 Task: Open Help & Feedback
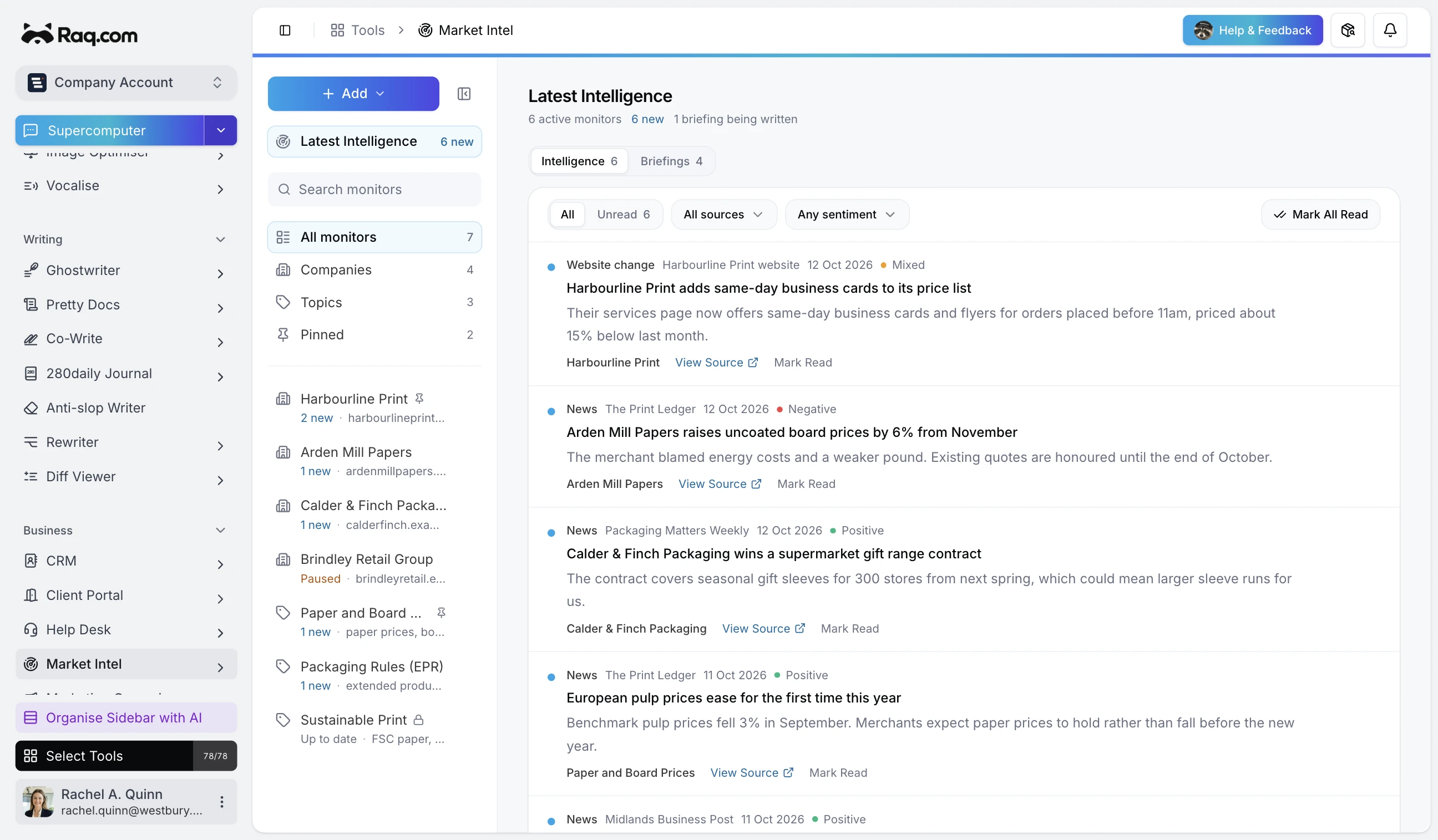(1253, 30)
